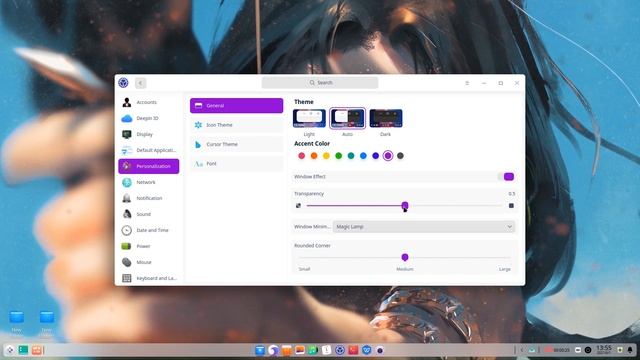
Task: Select the General personalization tab
Action: click(x=236, y=106)
